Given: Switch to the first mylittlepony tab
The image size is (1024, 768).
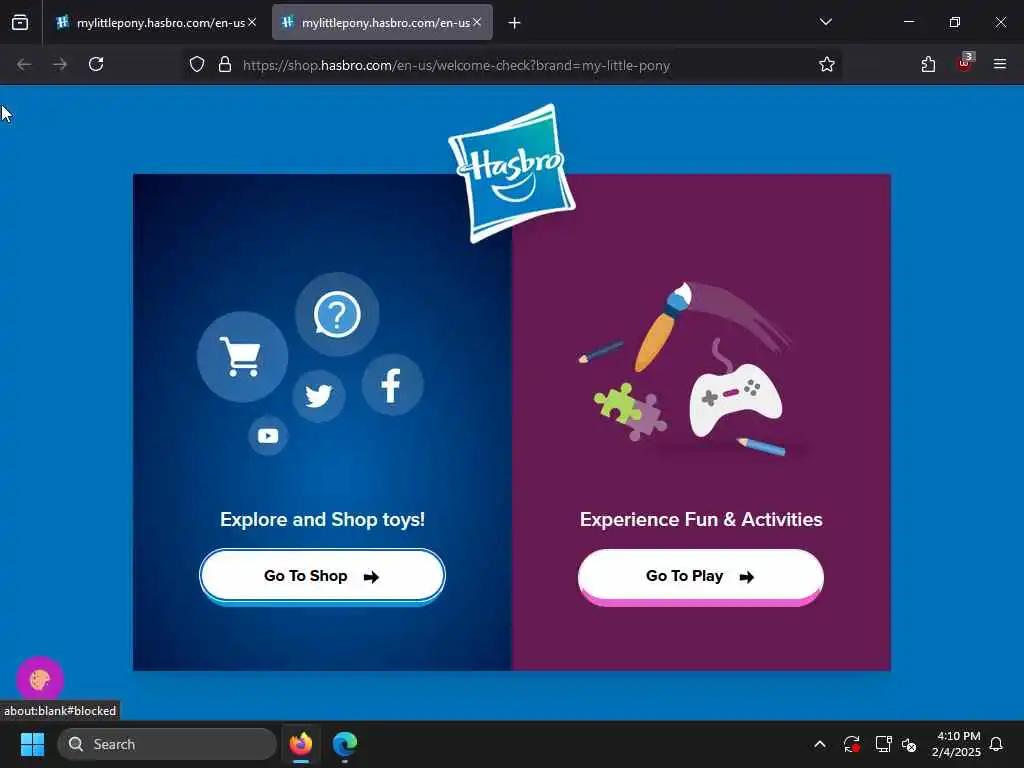Looking at the screenshot, I should 152,23.
